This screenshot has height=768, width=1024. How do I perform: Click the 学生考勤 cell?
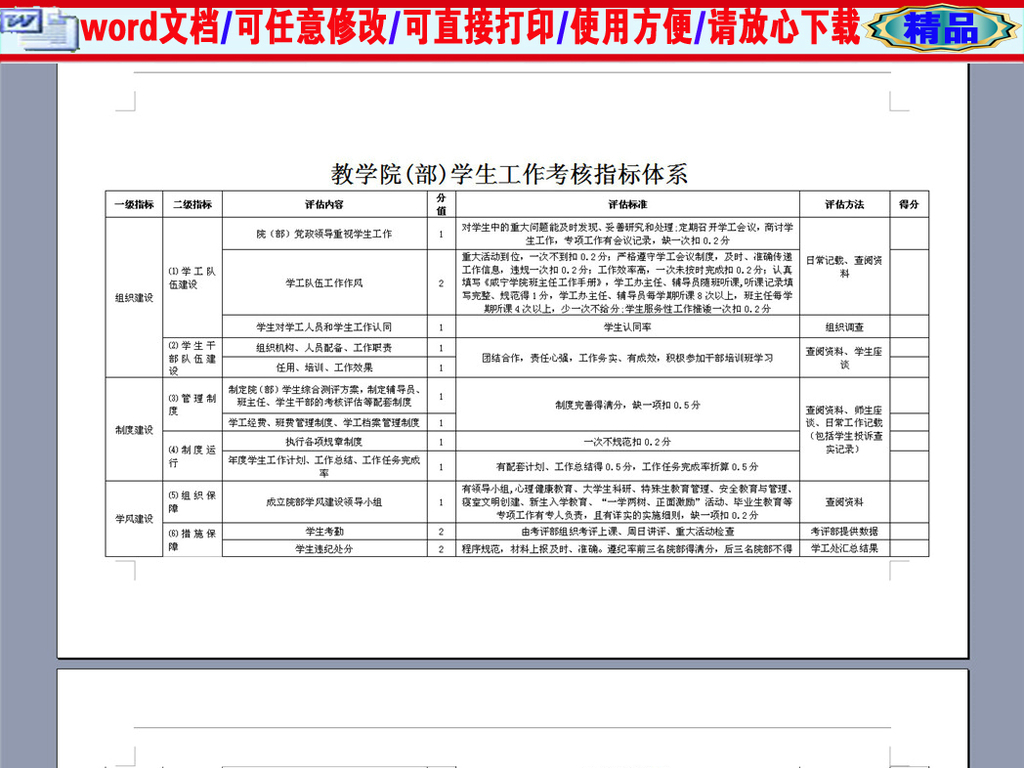325,531
